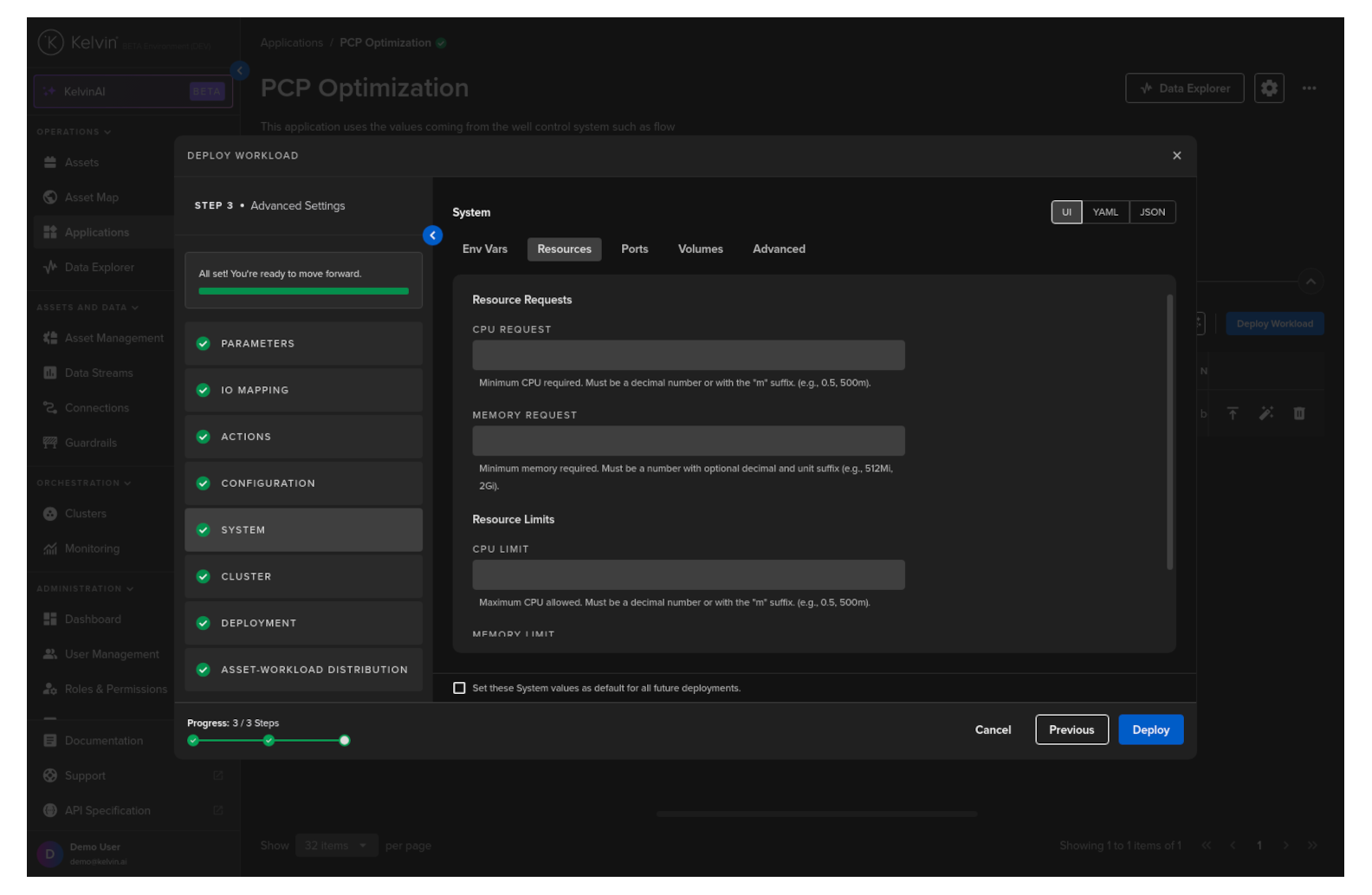Open the Volumes tab
1372x895 pixels.
pyautogui.click(x=700, y=250)
